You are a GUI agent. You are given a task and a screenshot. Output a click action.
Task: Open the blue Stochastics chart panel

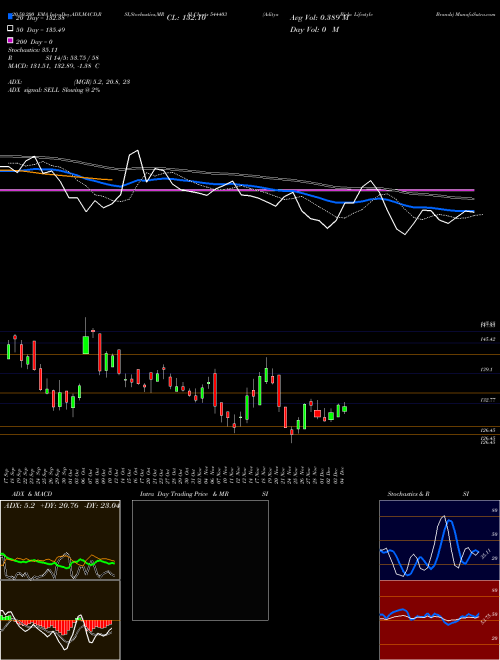pos(439,540)
